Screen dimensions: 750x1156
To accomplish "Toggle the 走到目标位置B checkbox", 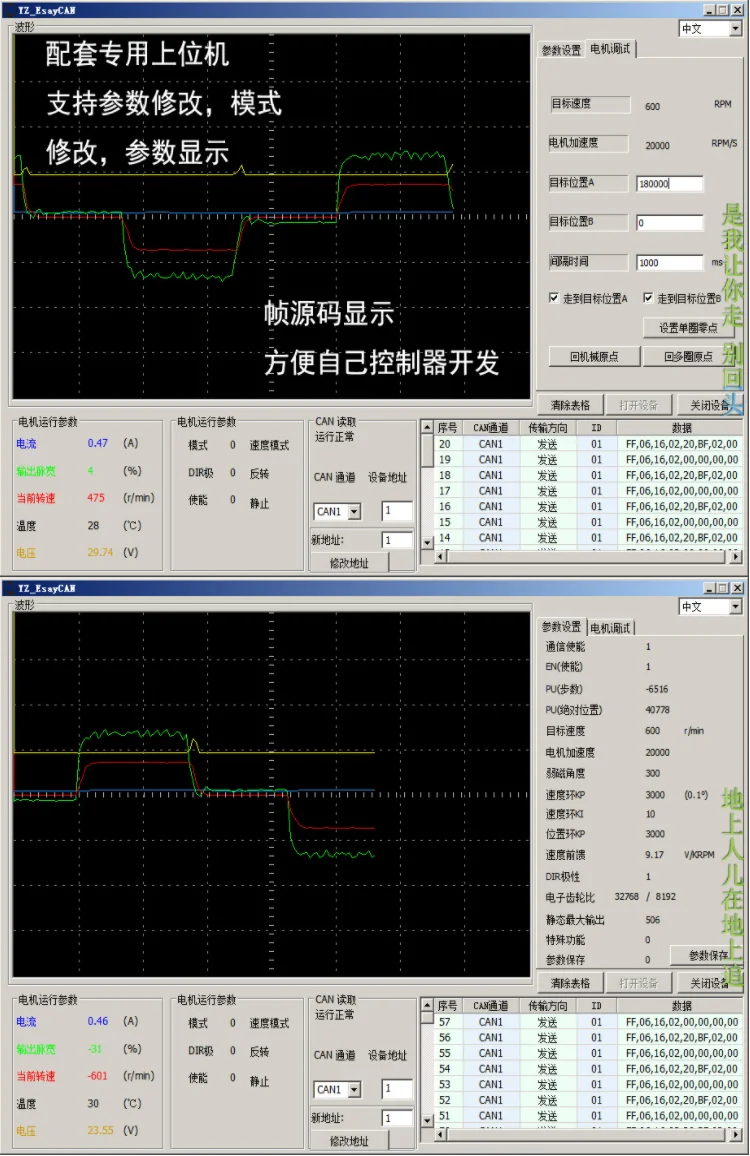I will pos(647,298).
